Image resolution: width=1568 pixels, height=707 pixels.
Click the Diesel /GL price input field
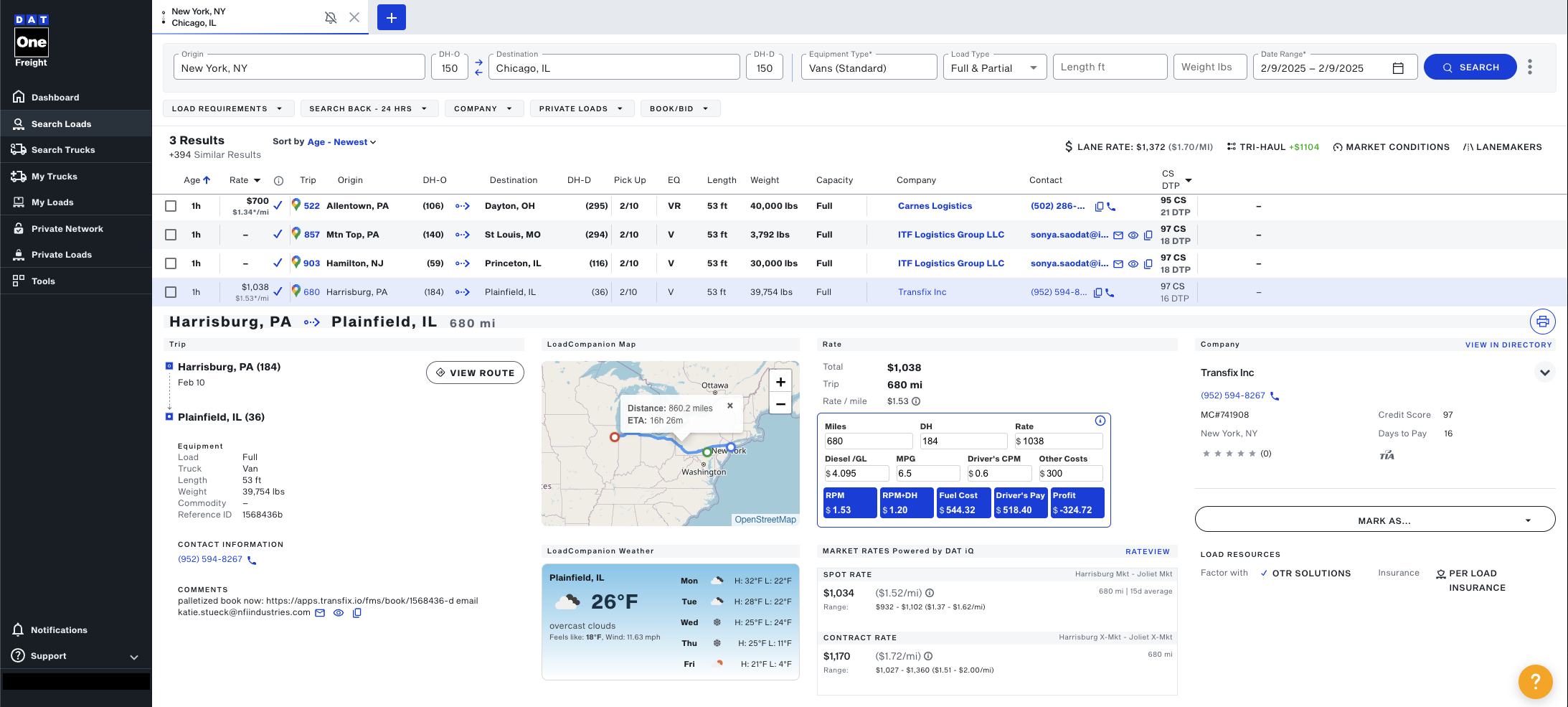click(858, 474)
